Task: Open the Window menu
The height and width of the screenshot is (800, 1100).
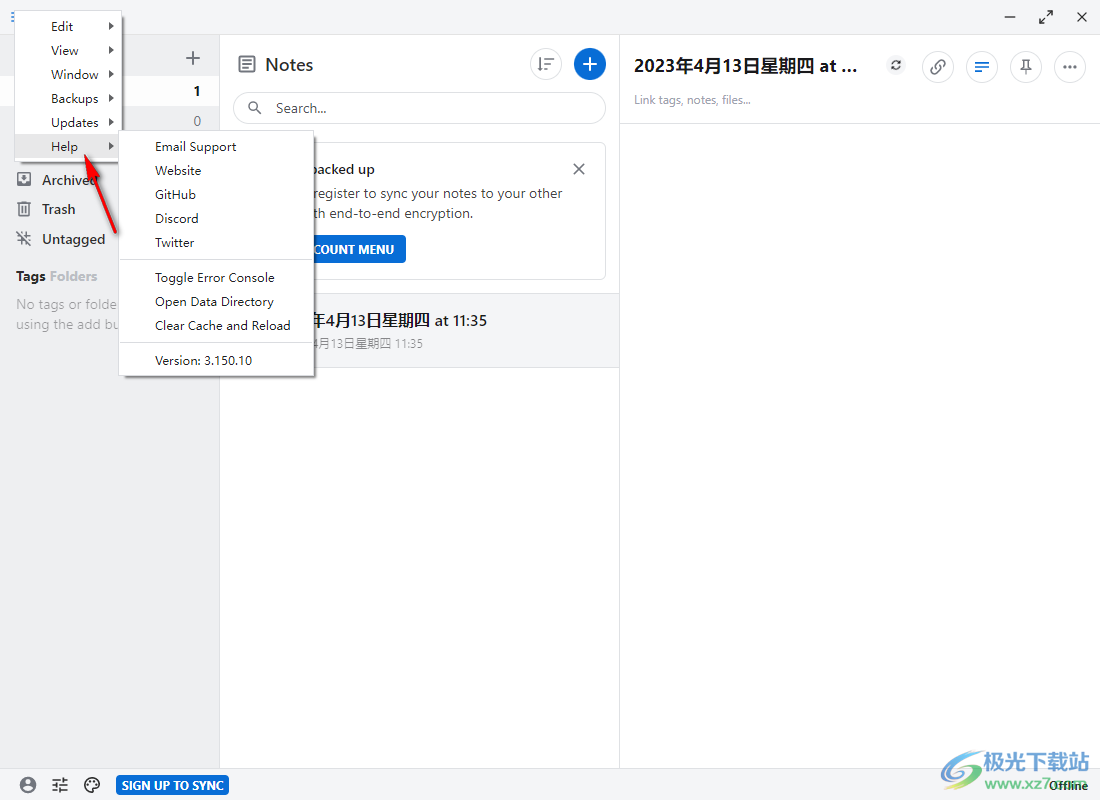Action: [68, 74]
